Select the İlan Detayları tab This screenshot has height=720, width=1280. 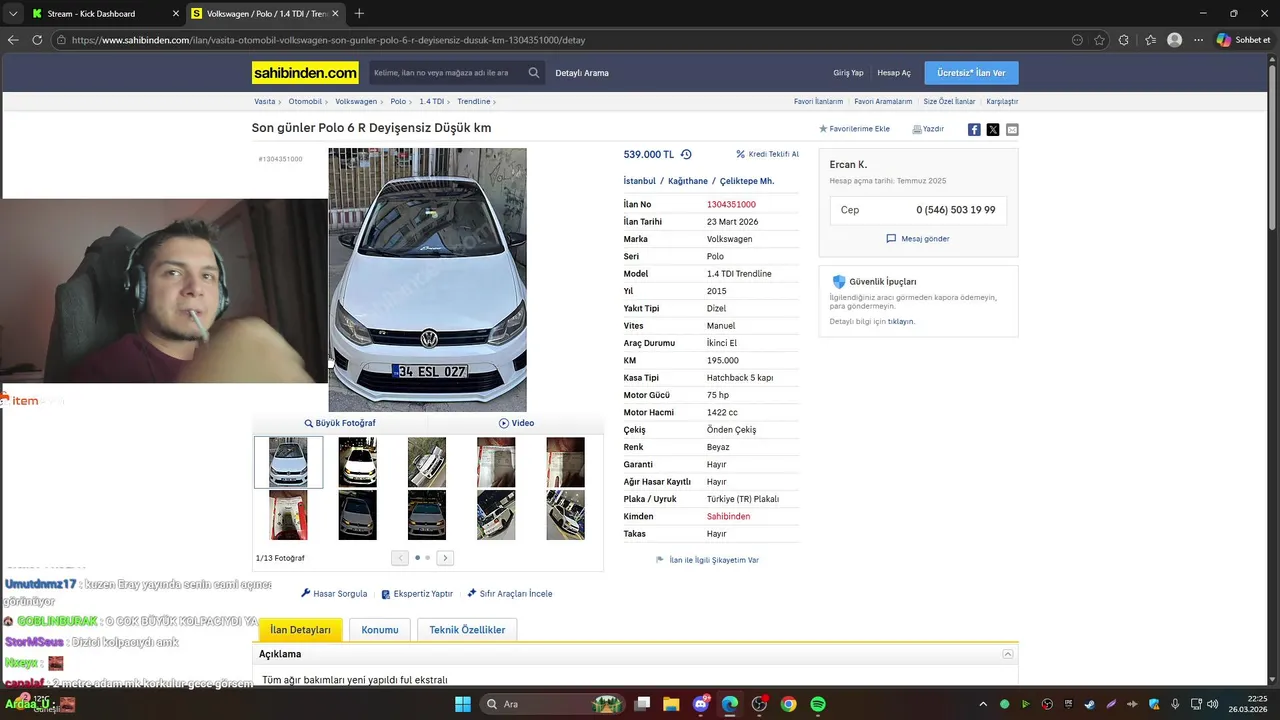click(301, 630)
